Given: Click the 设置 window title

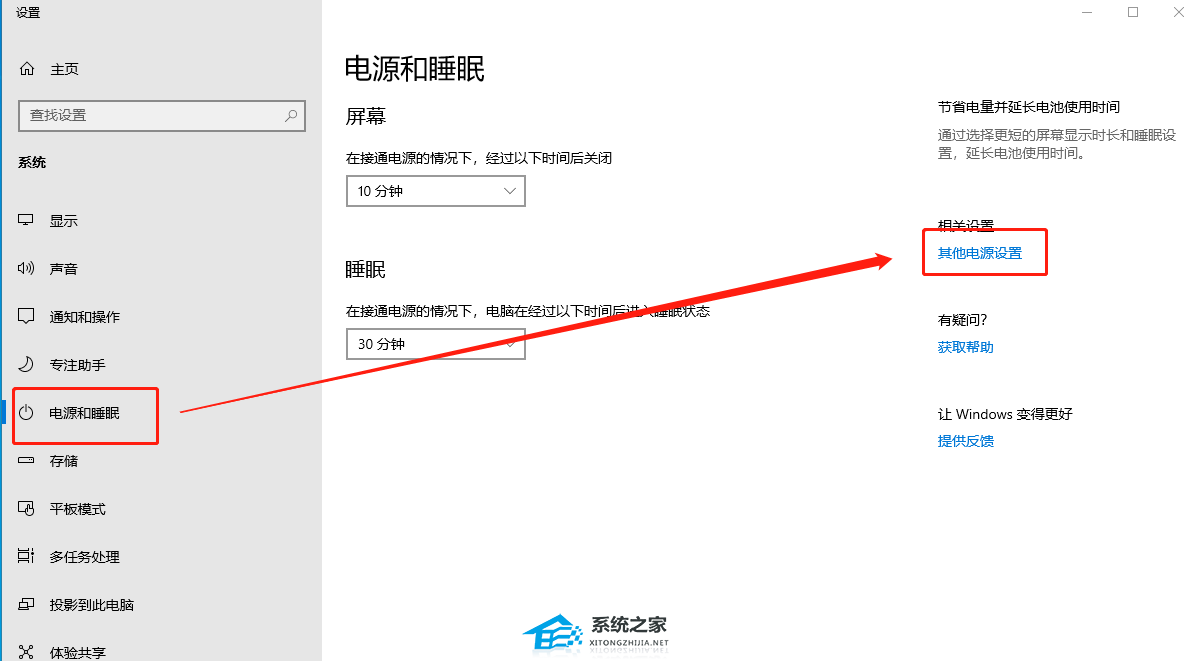Looking at the screenshot, I should [28, 12].
